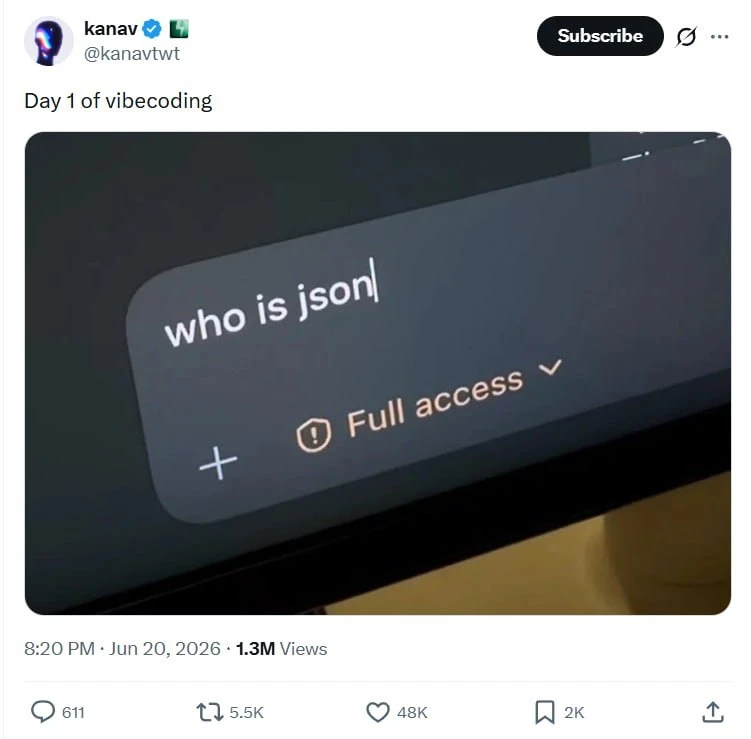Screen dimensions: 751x739
Task: Expand the Full access chevron in image
Action: point(550,367)
